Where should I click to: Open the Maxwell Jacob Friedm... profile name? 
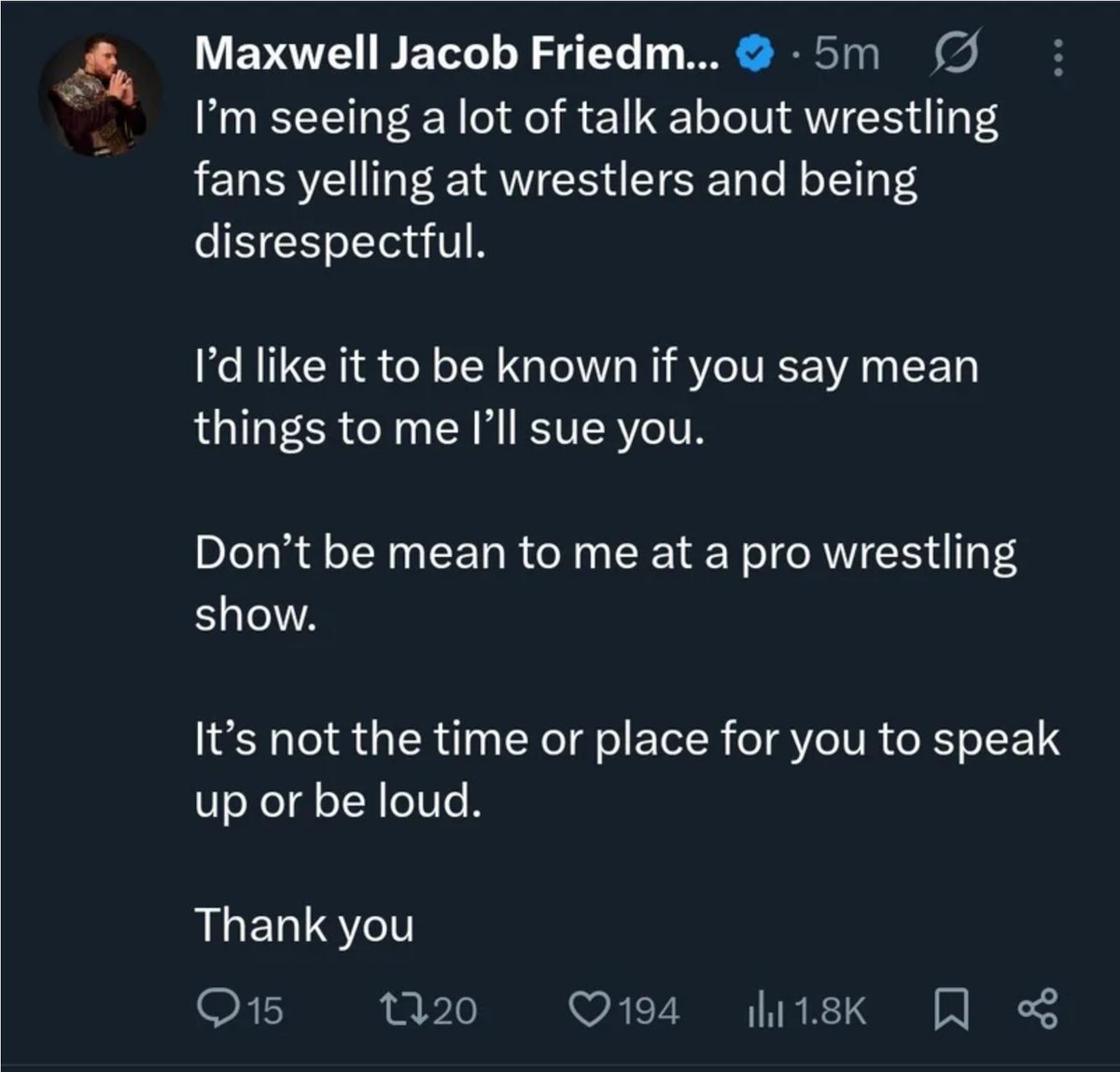point(457,55)
